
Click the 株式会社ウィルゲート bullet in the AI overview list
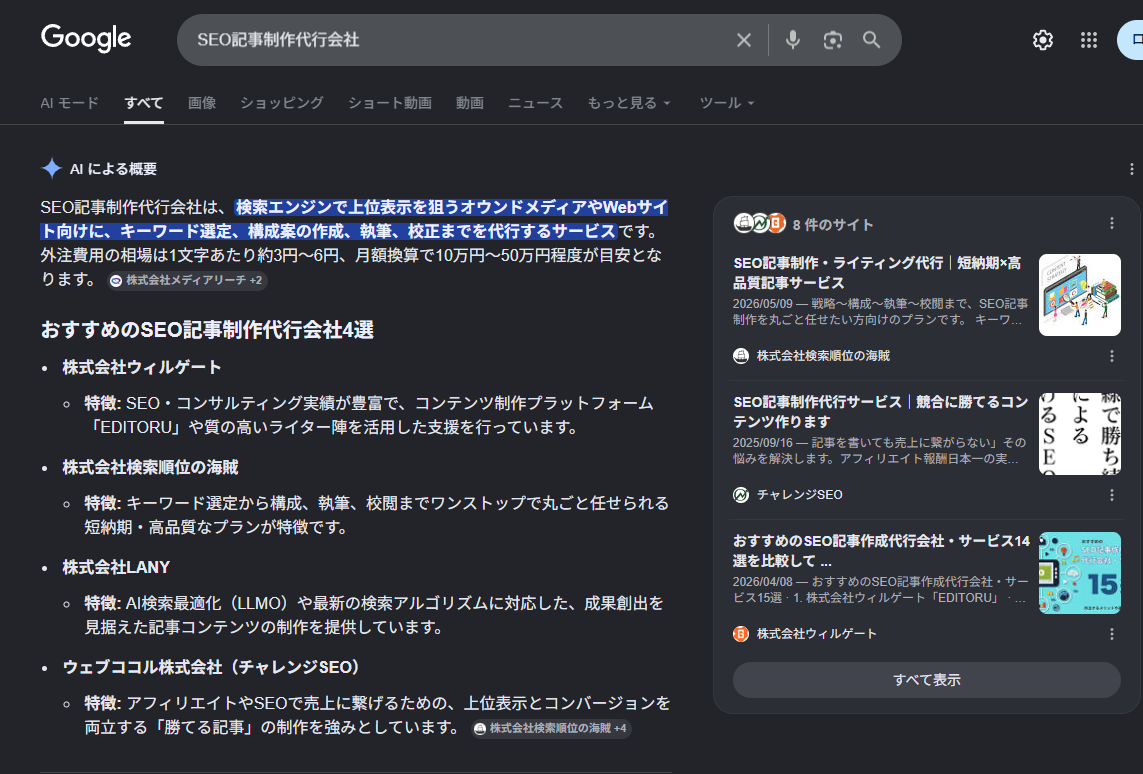pos(142,367)
